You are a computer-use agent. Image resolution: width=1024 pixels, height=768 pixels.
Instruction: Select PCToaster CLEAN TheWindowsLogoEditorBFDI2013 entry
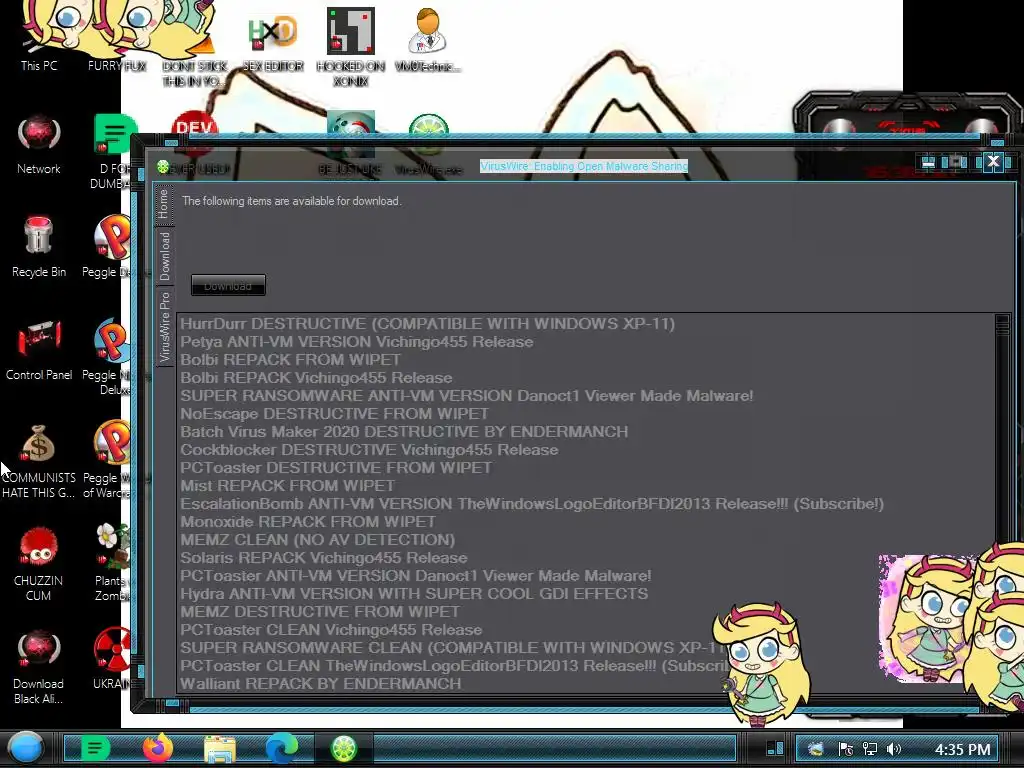[454, 665]
